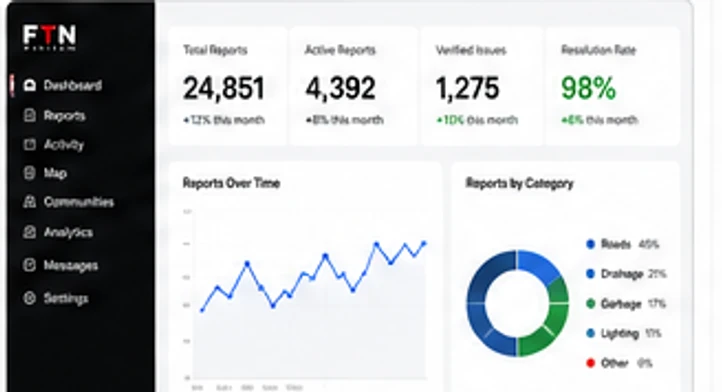Image resolution: width=722 pixels, height=392 pixels.
Task: Click the Messages sidebar icon
Action: 29,265
